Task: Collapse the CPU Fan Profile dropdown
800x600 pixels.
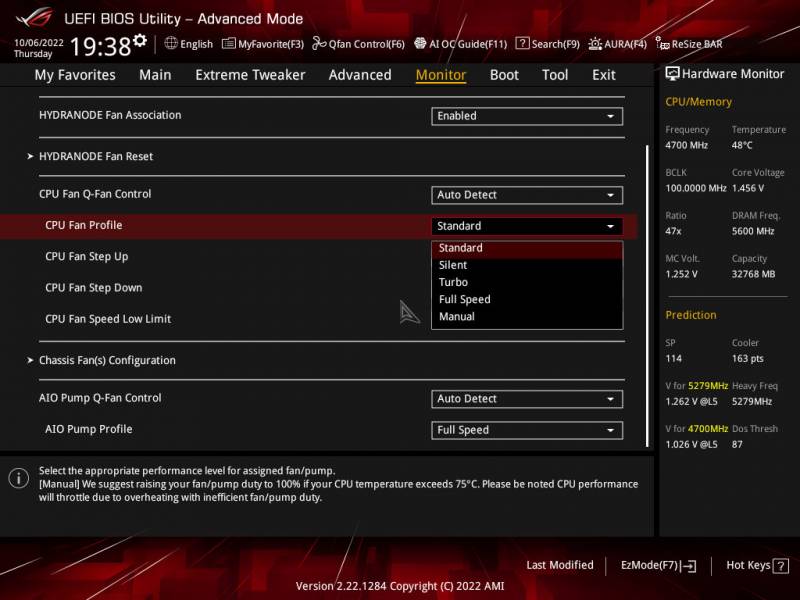Action: pos(527,226)
